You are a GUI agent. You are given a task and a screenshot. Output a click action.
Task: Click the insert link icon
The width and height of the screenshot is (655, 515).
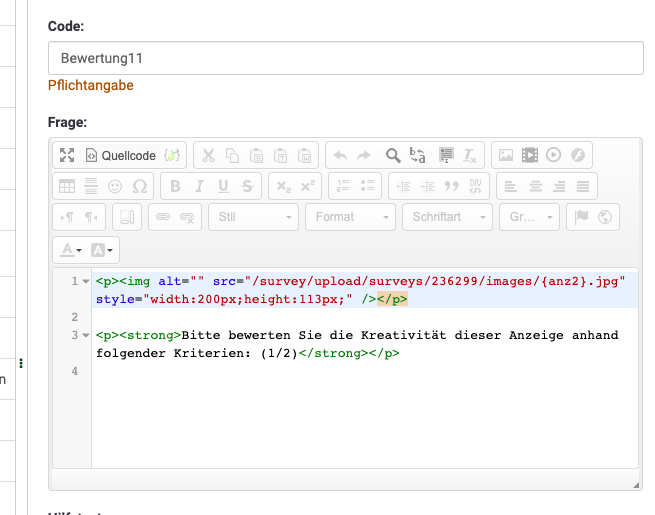click(163, 217)
